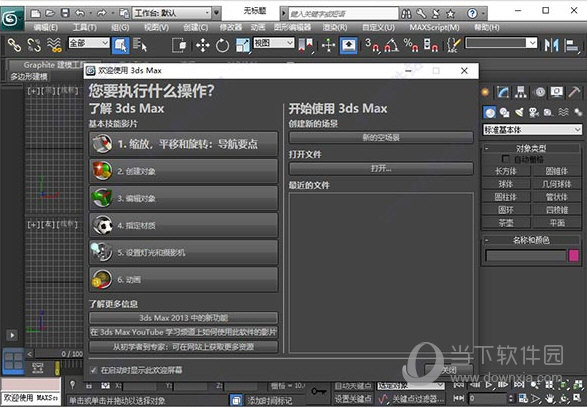Collapse the 对象类型 rollout
Image resolution: width=587 pixels, height=407 pixels.
click(531, 148)
